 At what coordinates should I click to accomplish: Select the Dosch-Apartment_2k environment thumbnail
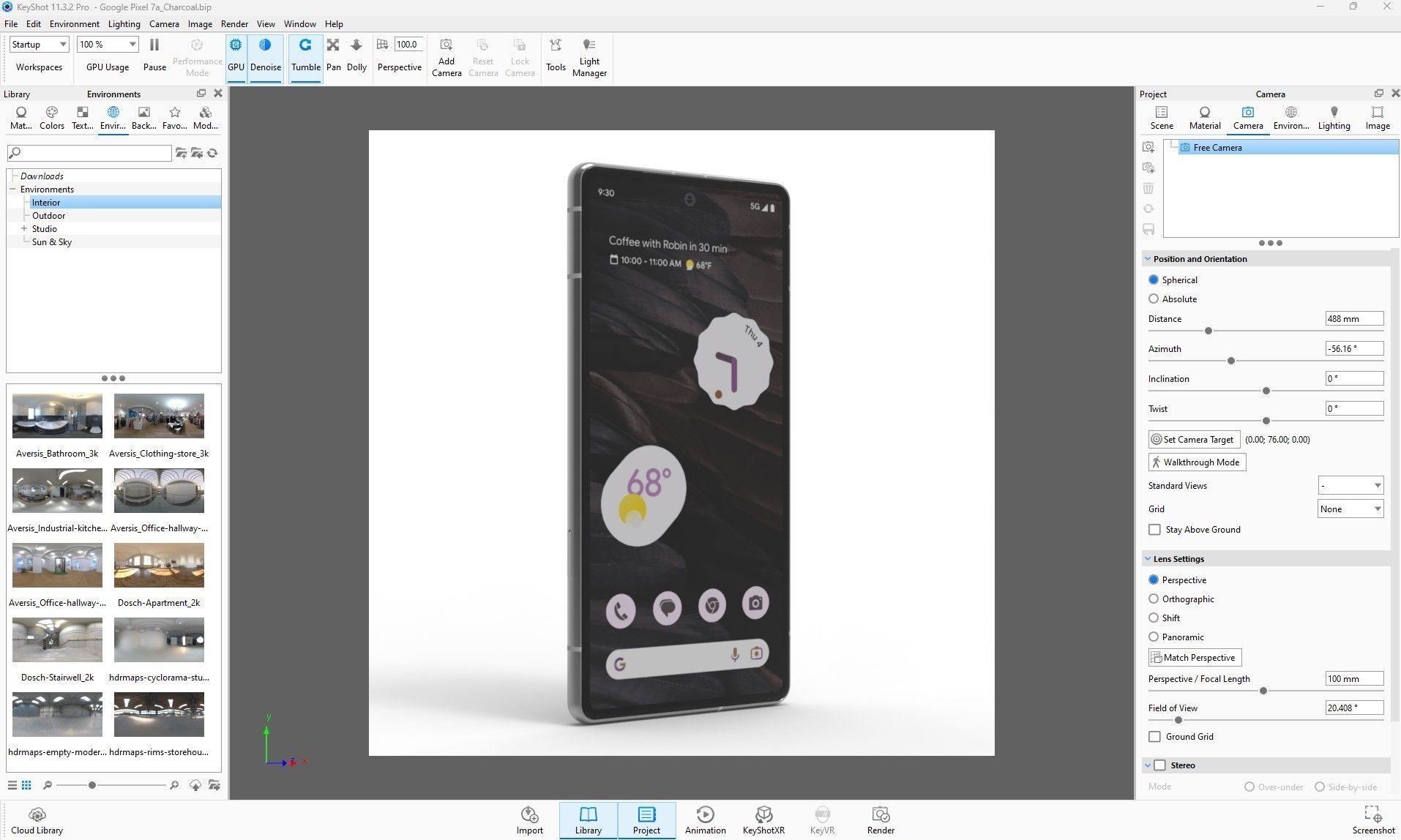(159, 566)
